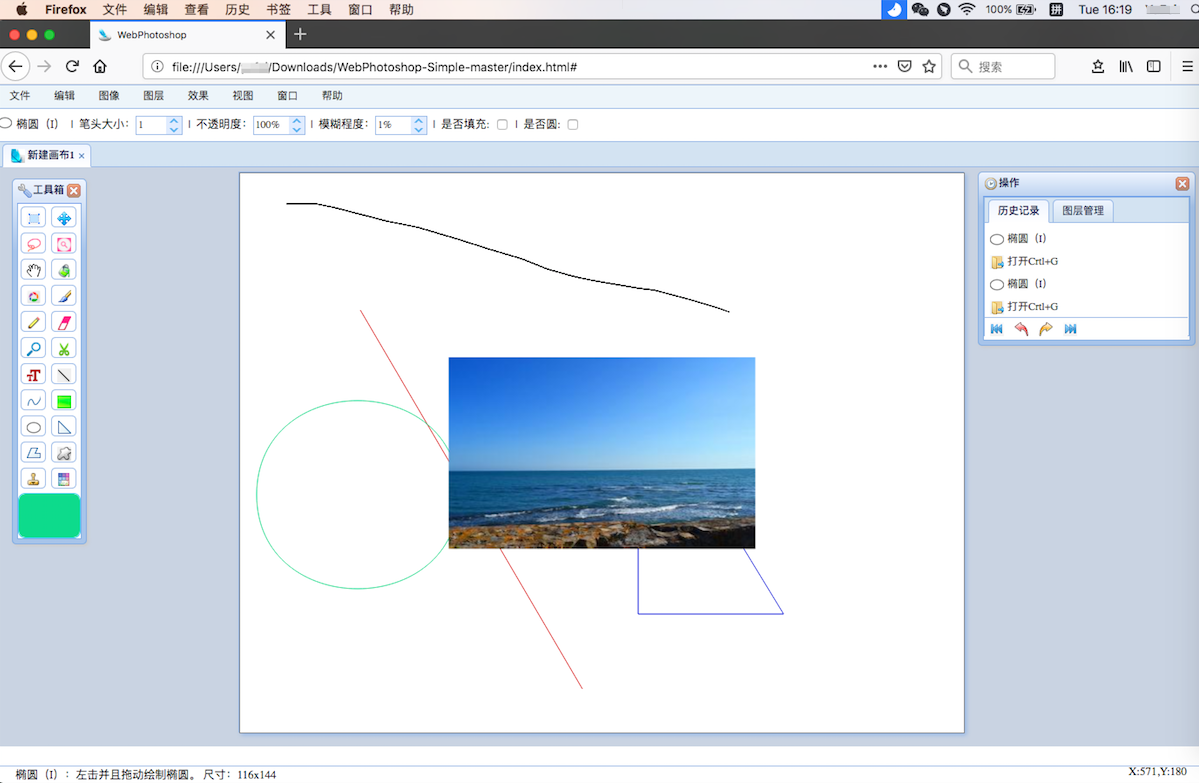Increase the 不透明度 opacity value

click(297, 120)
